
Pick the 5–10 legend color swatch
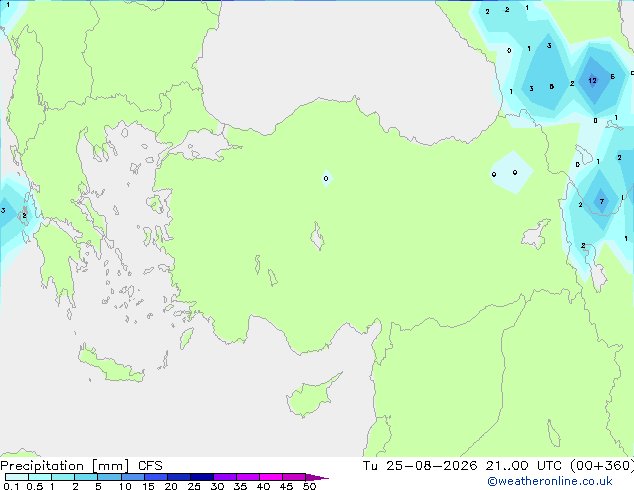pos(109,477)
